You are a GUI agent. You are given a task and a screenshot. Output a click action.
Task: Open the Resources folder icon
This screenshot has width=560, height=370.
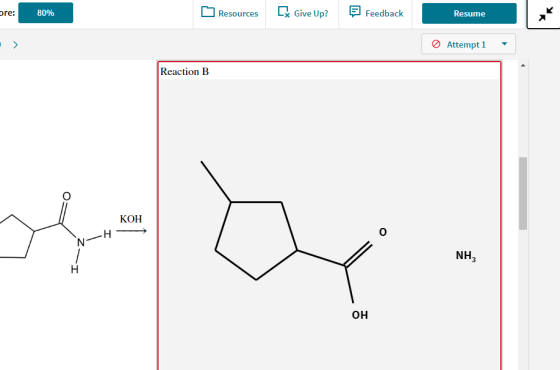(x=208, y=12)
